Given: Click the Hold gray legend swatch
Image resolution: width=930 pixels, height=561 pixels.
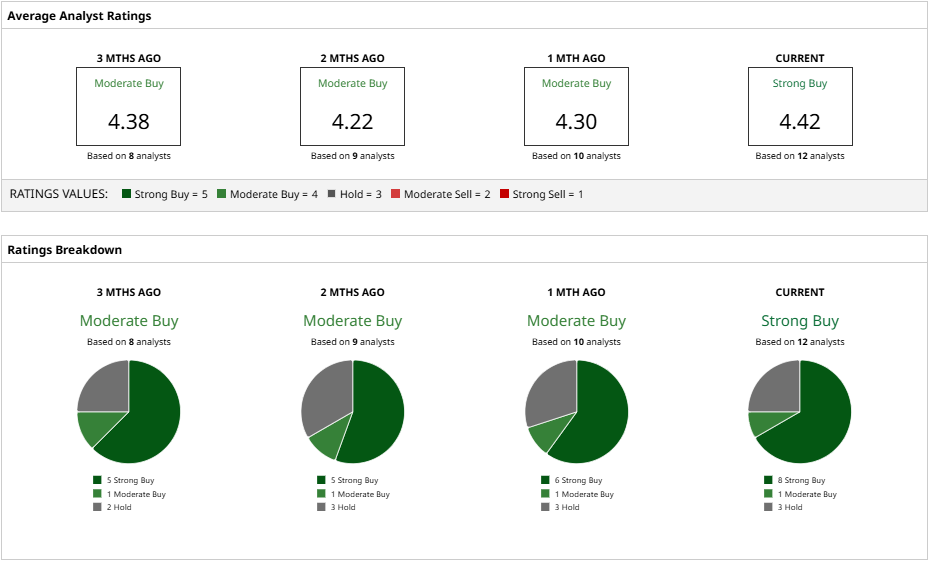Looking at the screenshot, I should (332, 193).
